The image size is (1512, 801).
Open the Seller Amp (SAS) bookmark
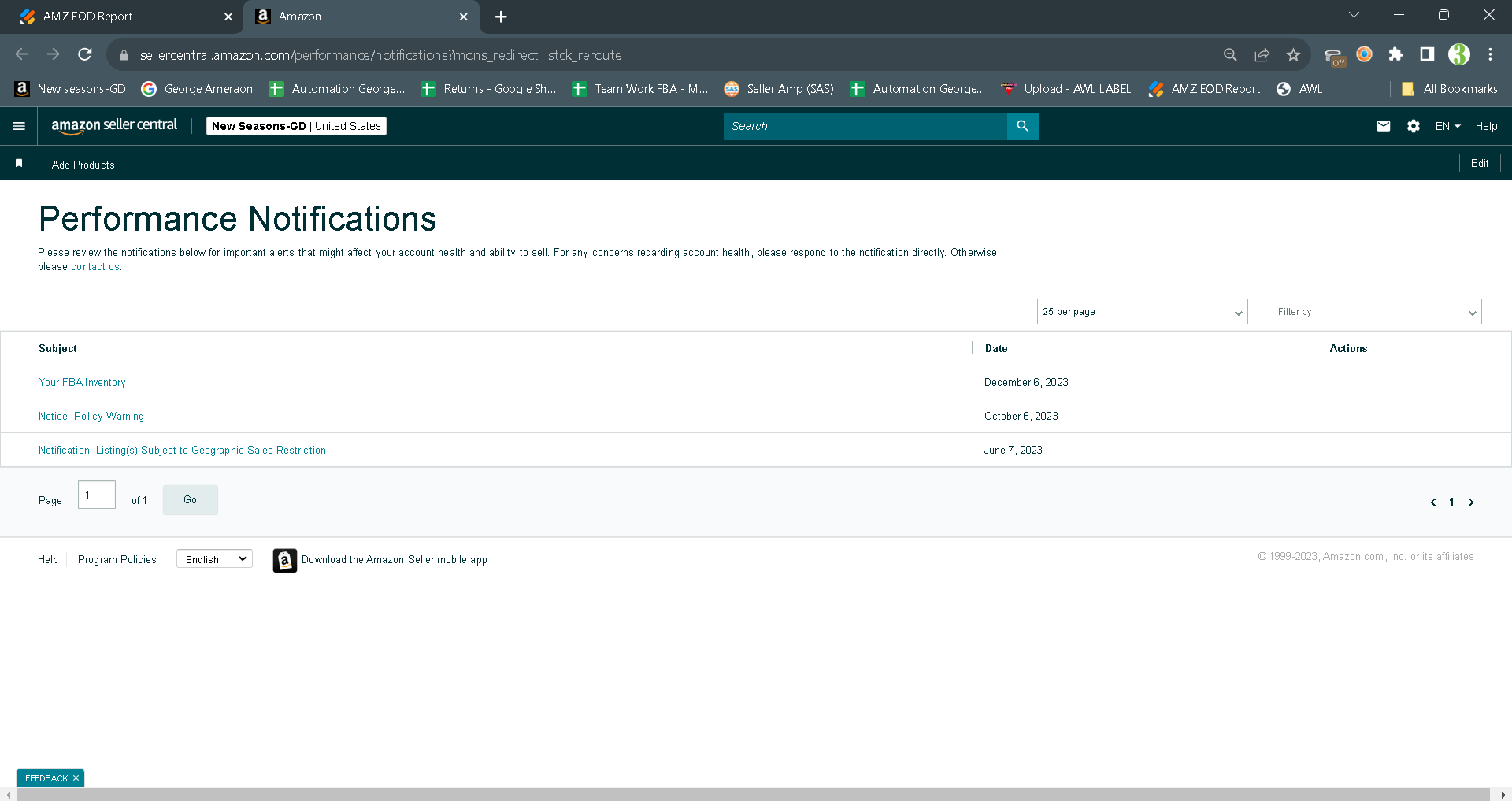779,89
